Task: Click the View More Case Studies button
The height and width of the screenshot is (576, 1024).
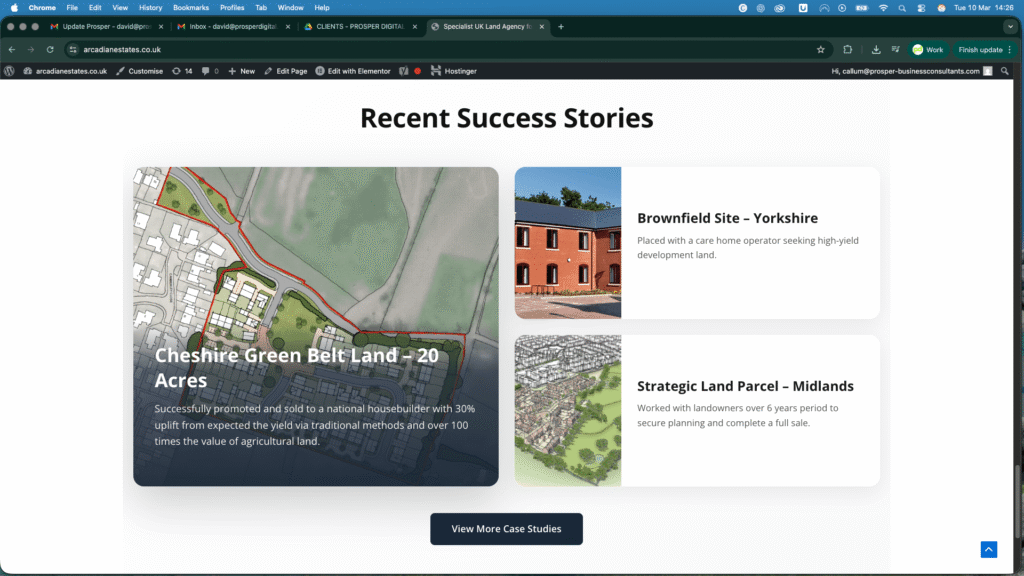Action: (x=506, y=529)
